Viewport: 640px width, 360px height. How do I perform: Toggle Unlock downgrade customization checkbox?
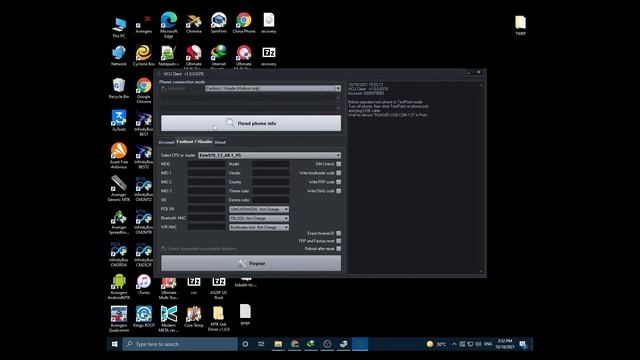click(x=164, y=249)
